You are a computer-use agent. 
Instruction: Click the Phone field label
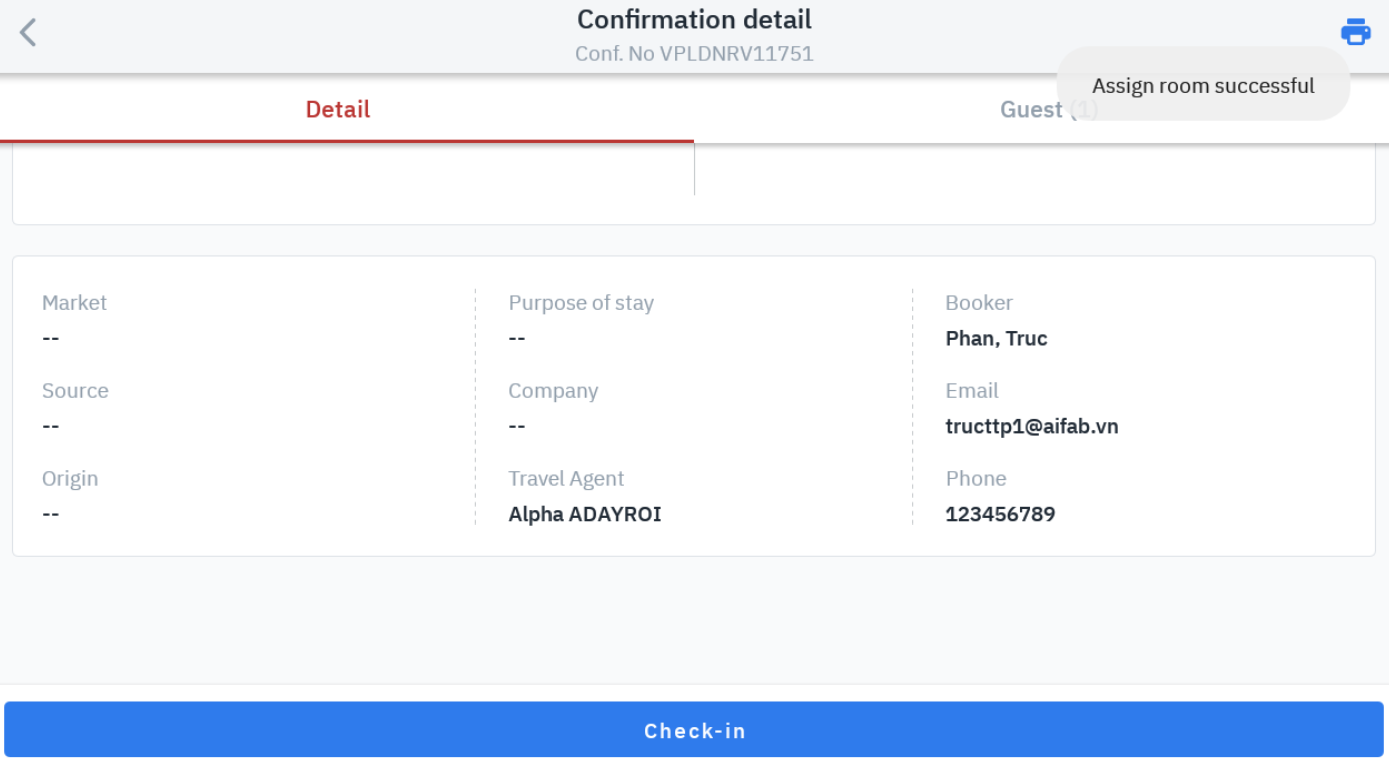tap(975, 479)
